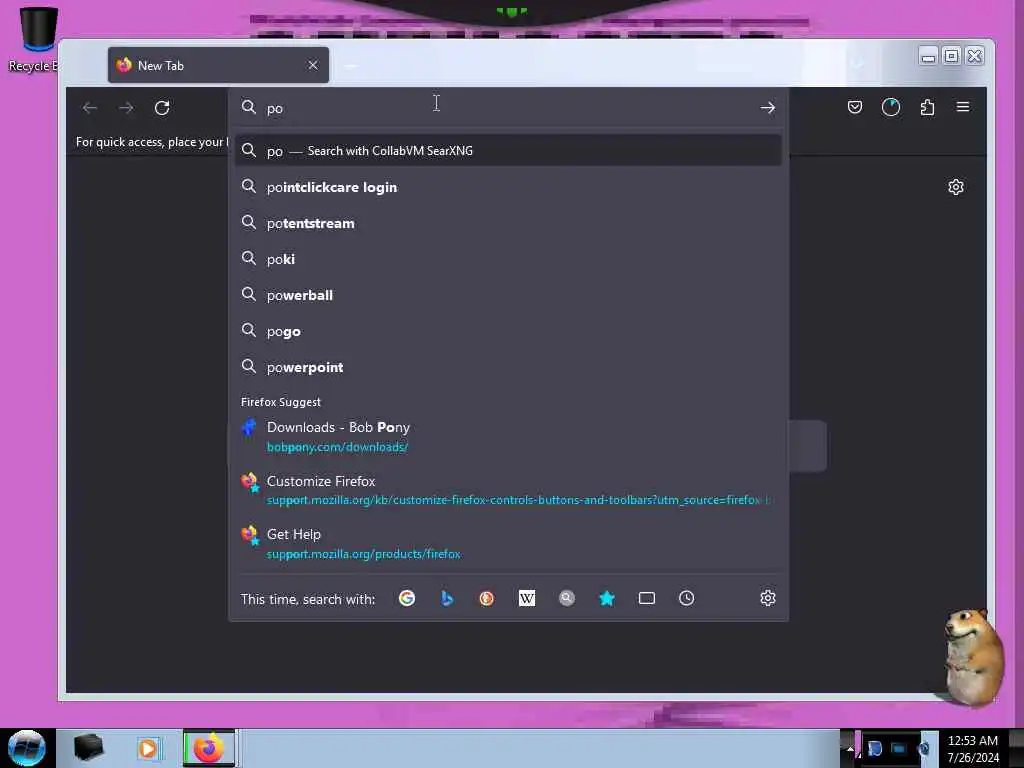1024x768 pixels.
Task: Open the black box taskbar icon
Action: (89, 748)
